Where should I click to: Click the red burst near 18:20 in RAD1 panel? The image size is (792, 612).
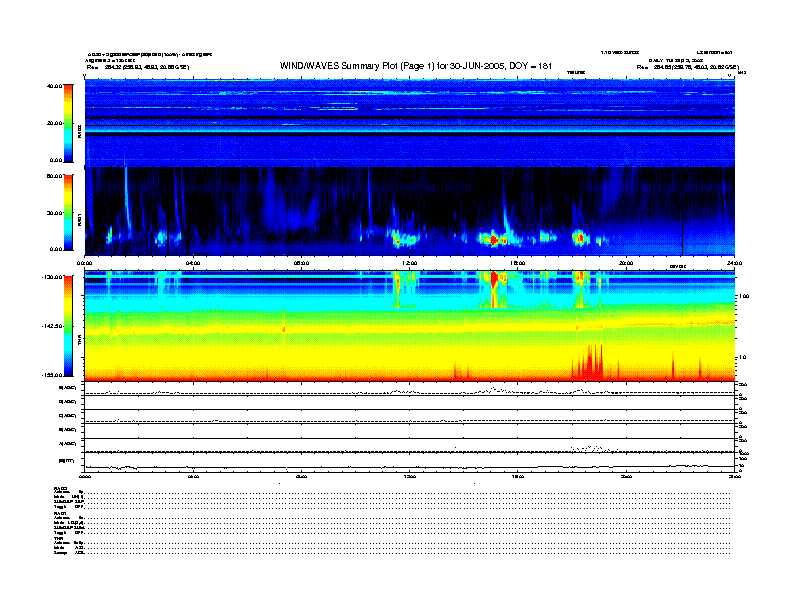tap(580, 237)
